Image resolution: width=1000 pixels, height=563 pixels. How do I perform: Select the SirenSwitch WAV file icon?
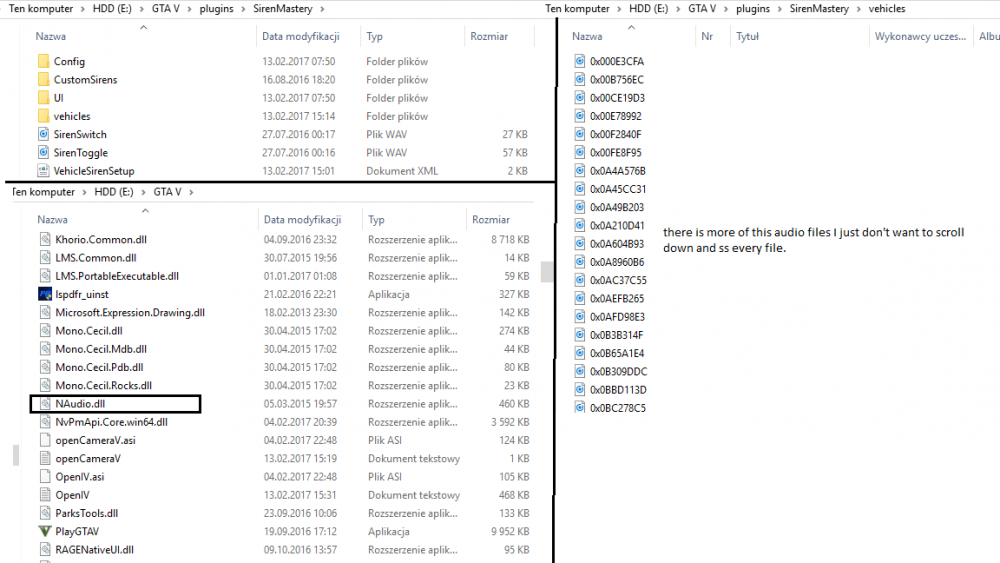[43, 135]
